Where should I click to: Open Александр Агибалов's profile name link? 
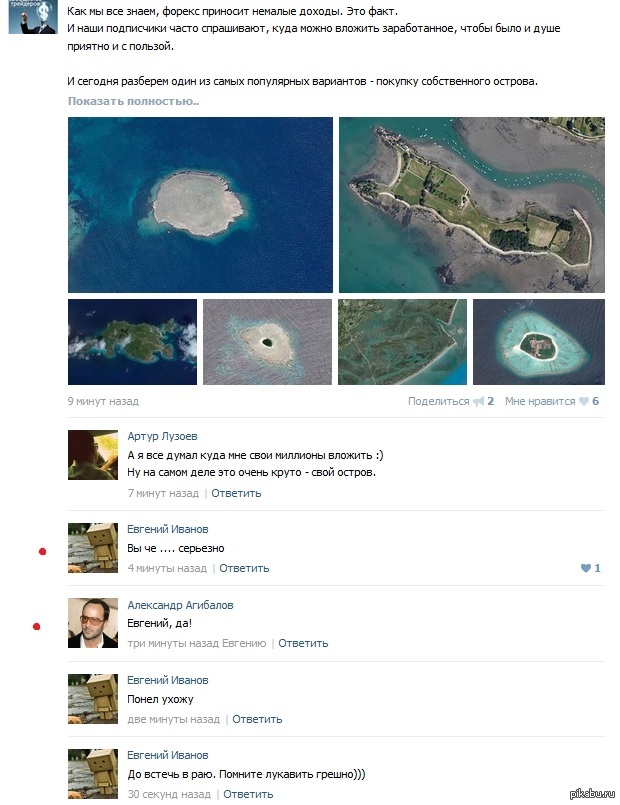[180, 605]
